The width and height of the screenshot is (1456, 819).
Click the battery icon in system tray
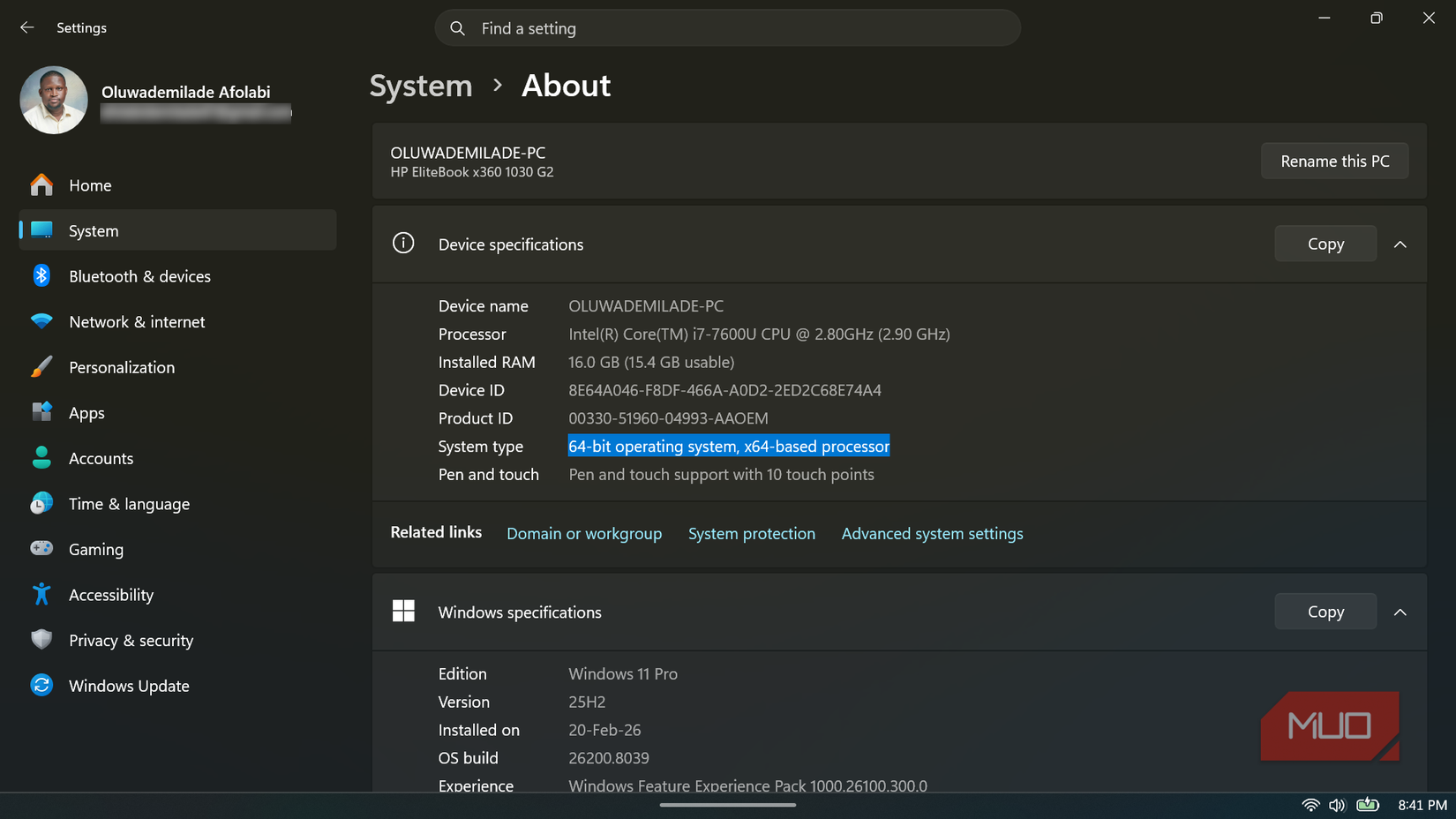click(x=1369, y=805)
